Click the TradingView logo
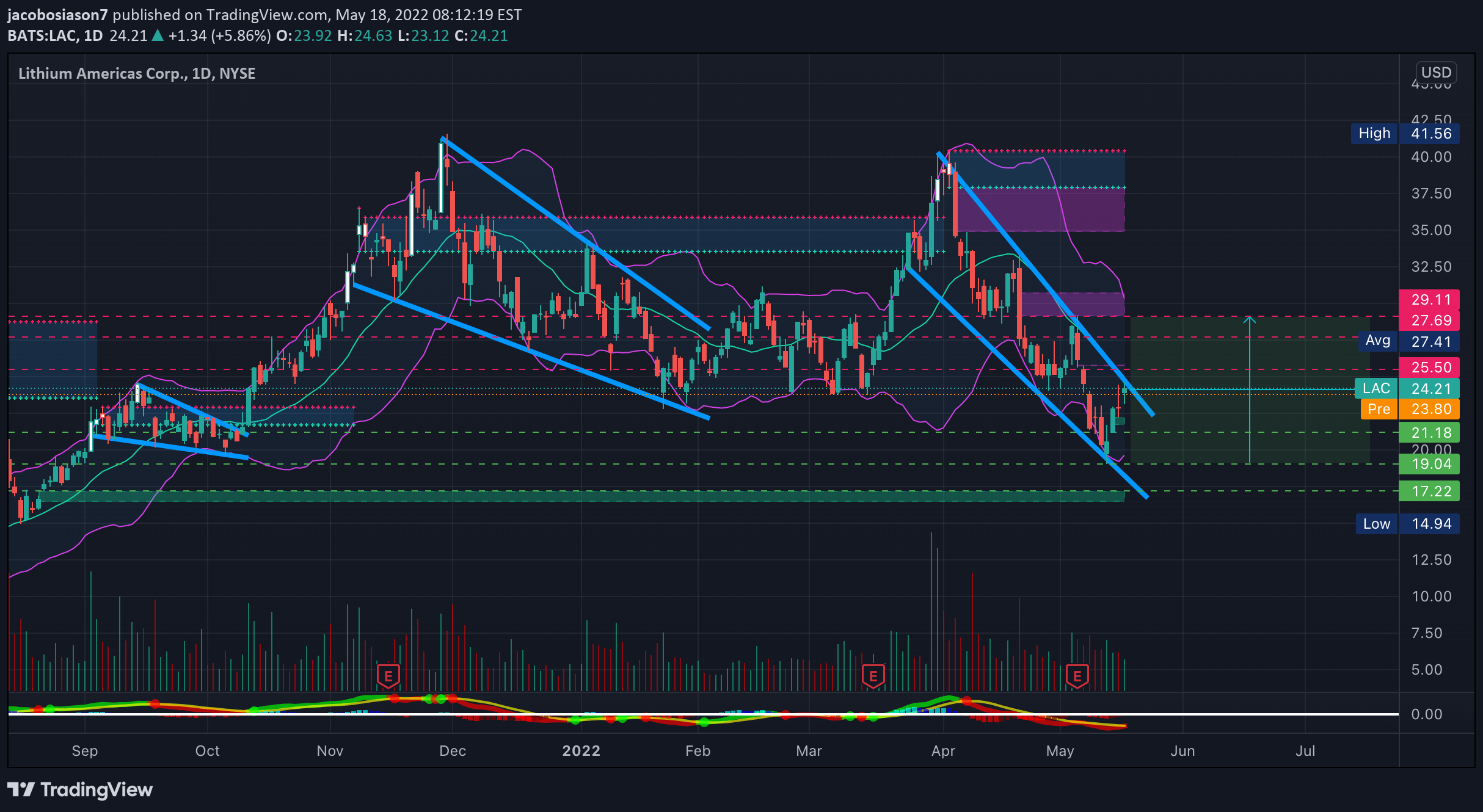The image size is (1483, 812). tap(80, 789)
